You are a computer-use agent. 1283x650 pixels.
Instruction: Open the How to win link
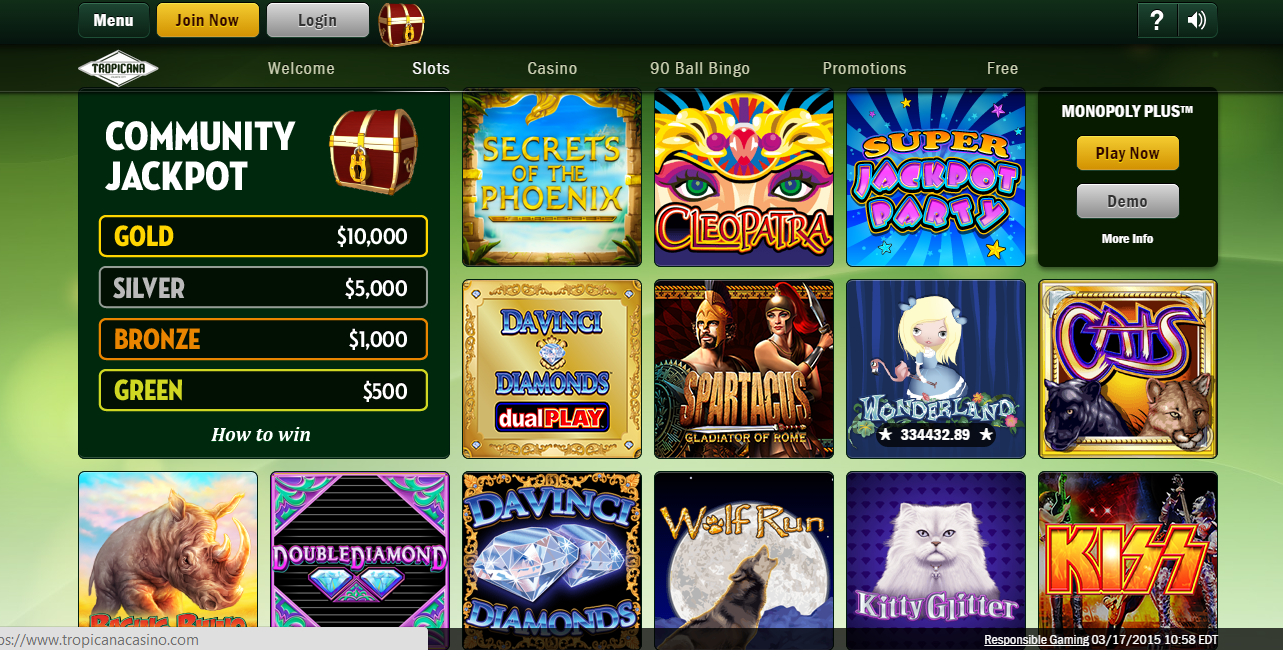coord(261,435)
